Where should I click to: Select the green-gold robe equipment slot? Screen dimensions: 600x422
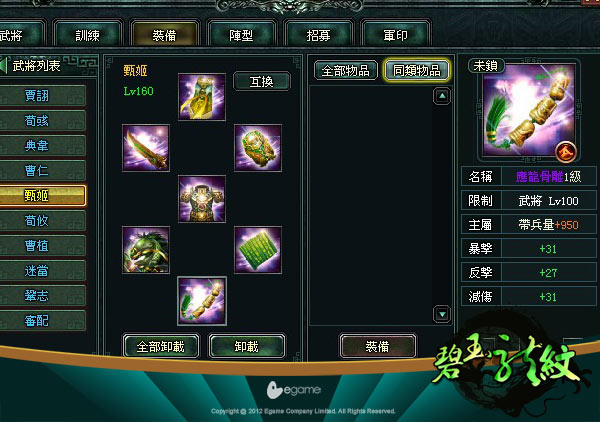tap(202, 97)
